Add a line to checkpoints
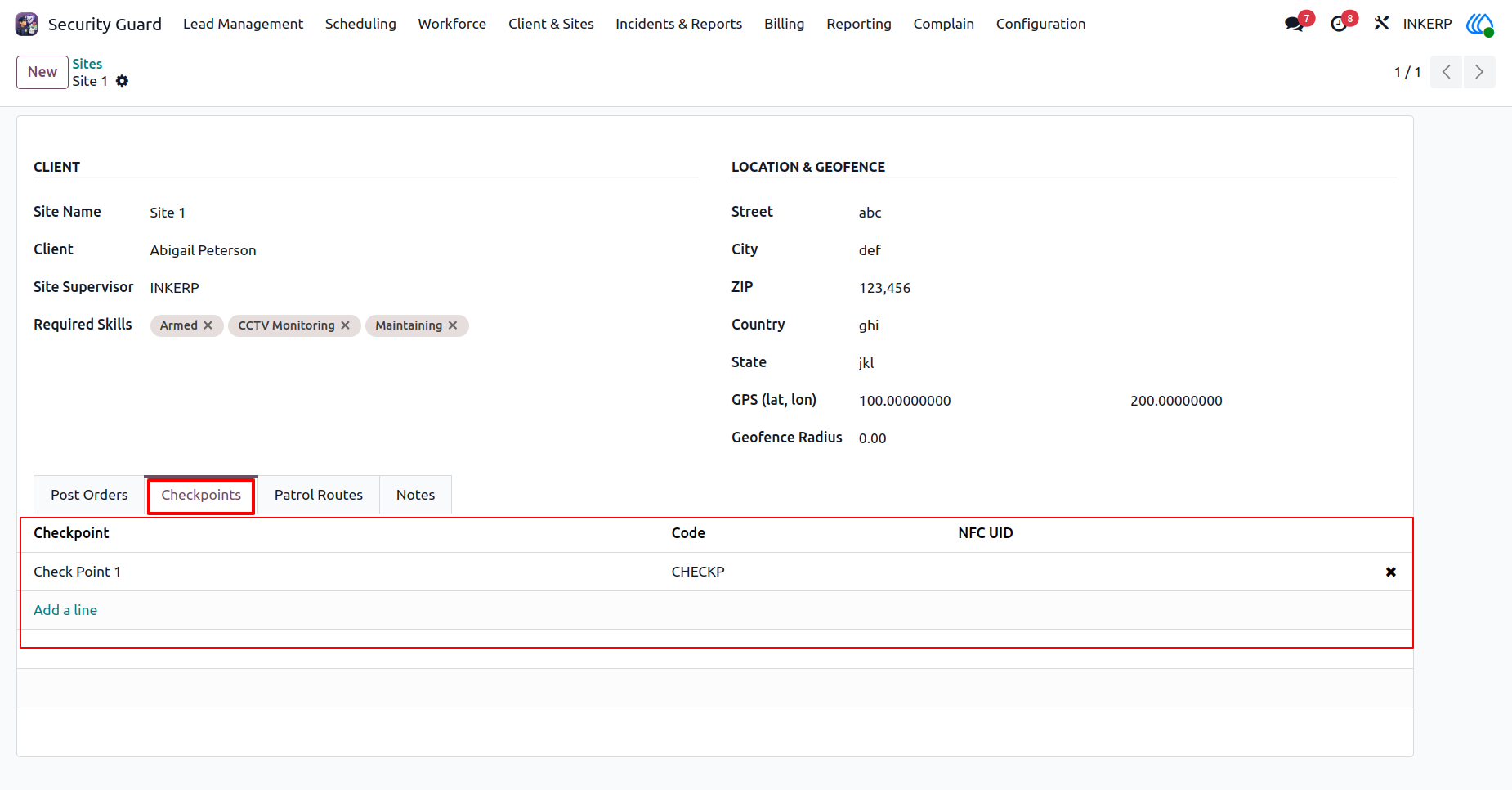Screen dimensions: 1512x790 (x=65, y=610)
